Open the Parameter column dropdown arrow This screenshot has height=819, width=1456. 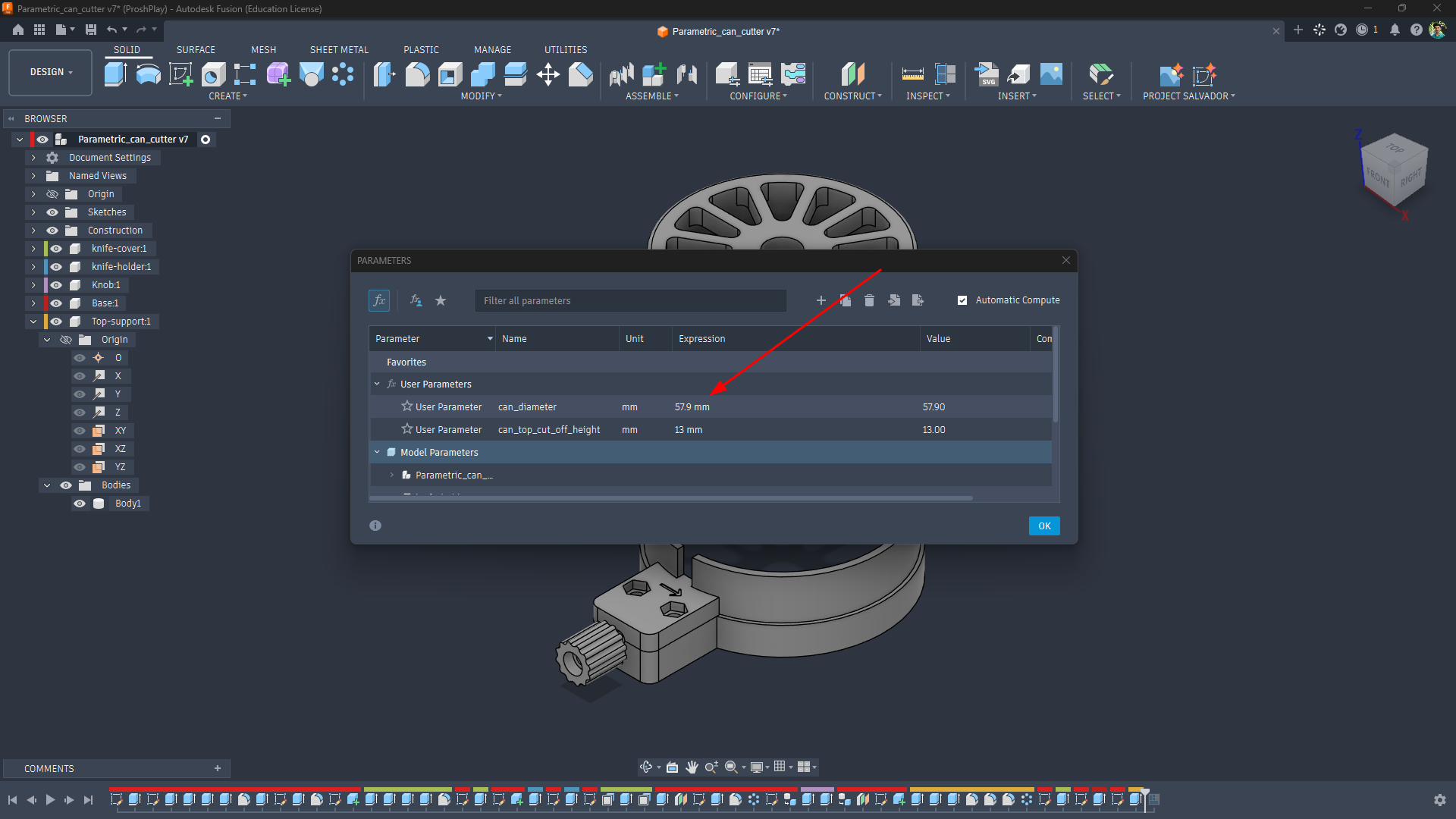click(x=490, y=339)
